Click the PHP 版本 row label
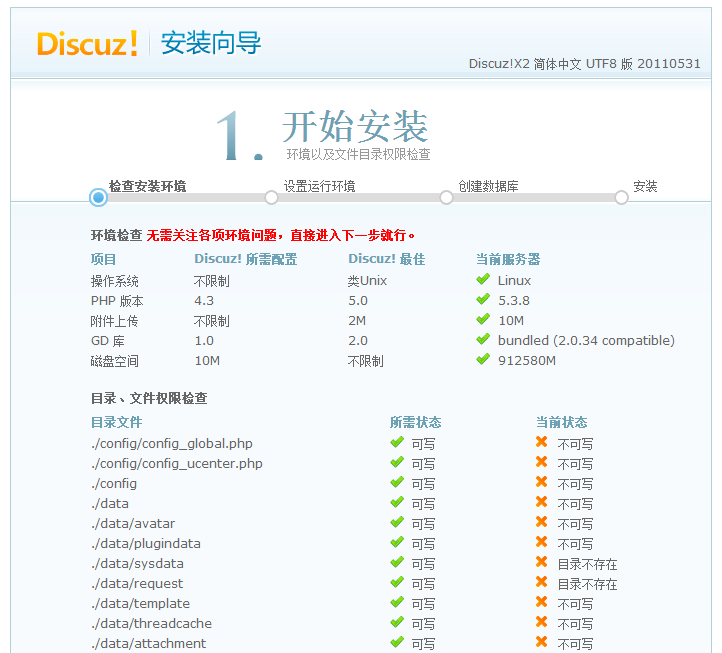This screenshot has height=653, width=722. (x=117, y=301)
